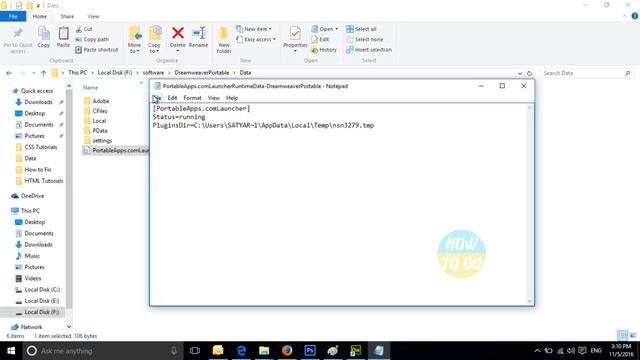Open Photoshop from taskbar
Screen dimensions: 640x360
pyautogui.click(x=310, y=351)
